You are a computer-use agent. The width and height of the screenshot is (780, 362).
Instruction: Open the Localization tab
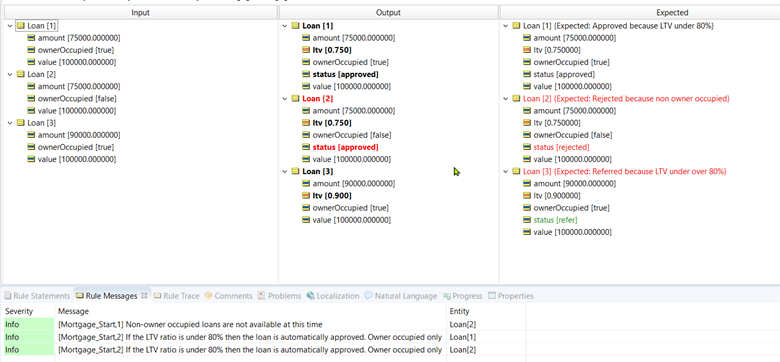333,296
